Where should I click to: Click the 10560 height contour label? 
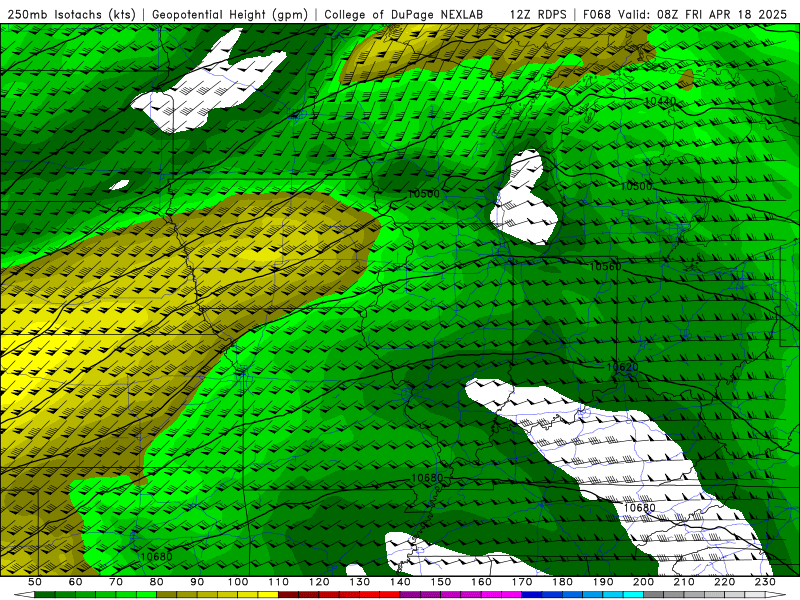pyautogui.click(x=606, y=267)
